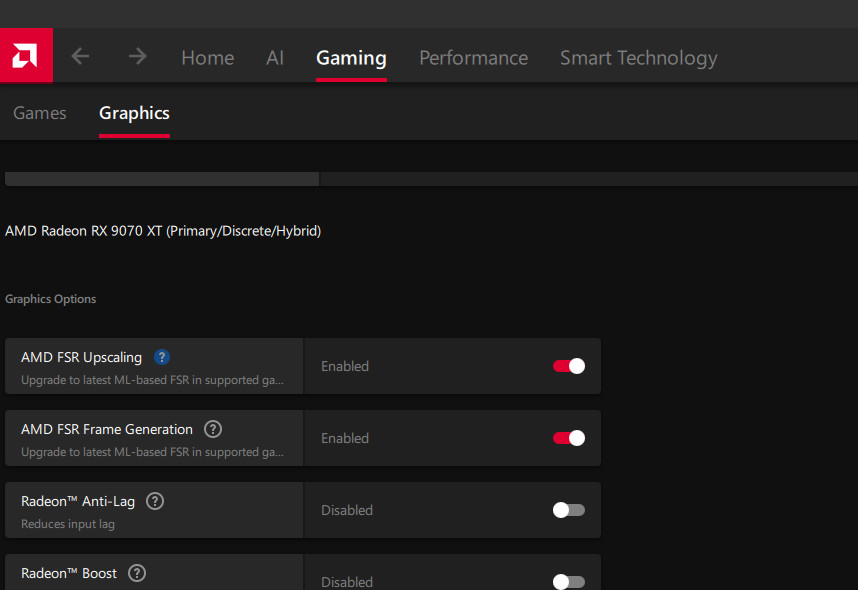Enable the Radeon Anti-Lag toggle
858x590 pixels.
point(568,510)
